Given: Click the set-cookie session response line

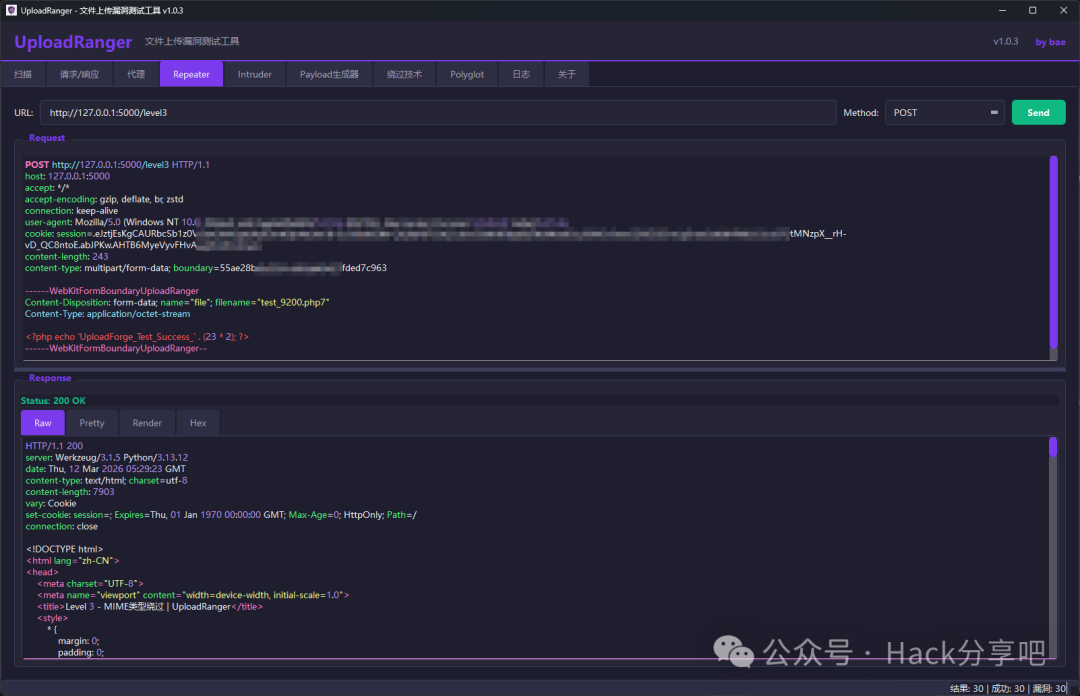Looking at the screenshot, I should coord(221,515).
